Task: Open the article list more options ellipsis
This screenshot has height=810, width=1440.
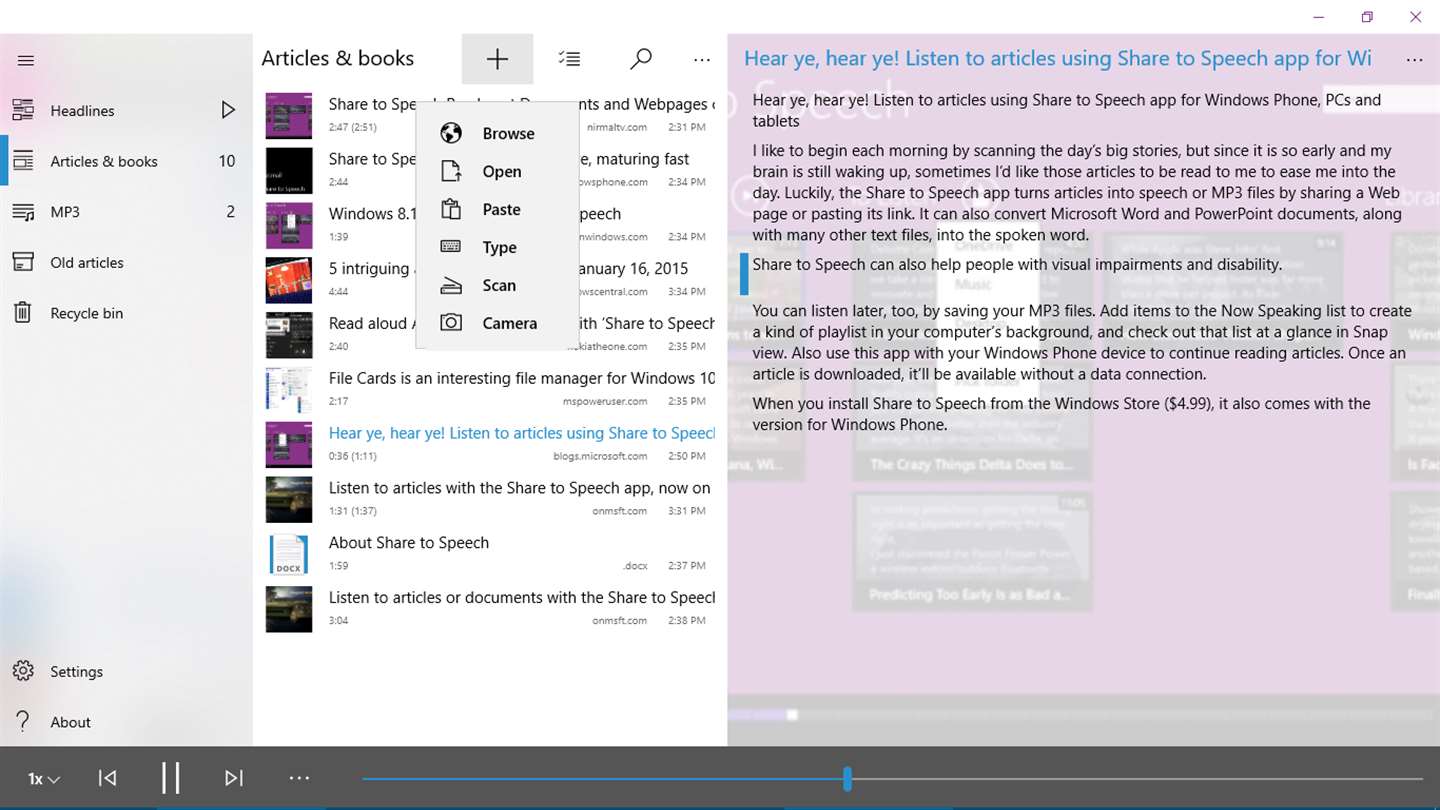Action: coord(702,60)
